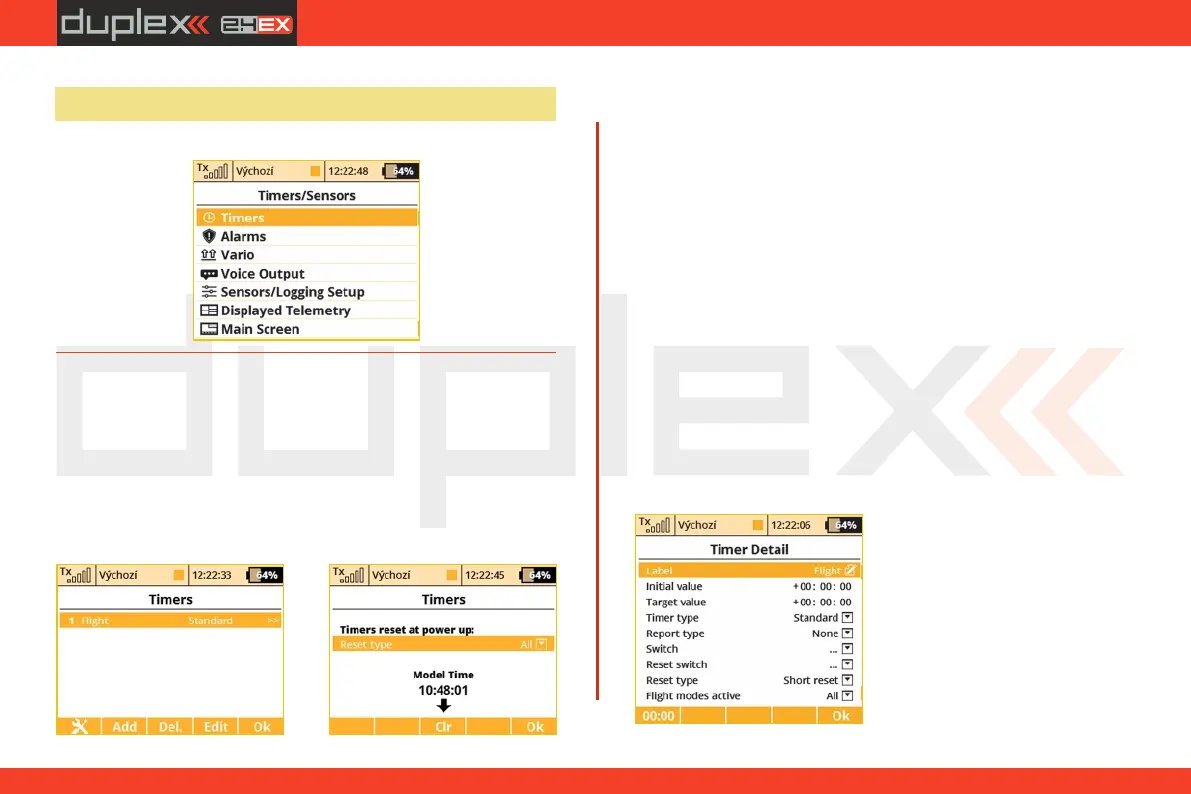
Task: Click the Timers/Sensors screen title
Action: [307, 195]
